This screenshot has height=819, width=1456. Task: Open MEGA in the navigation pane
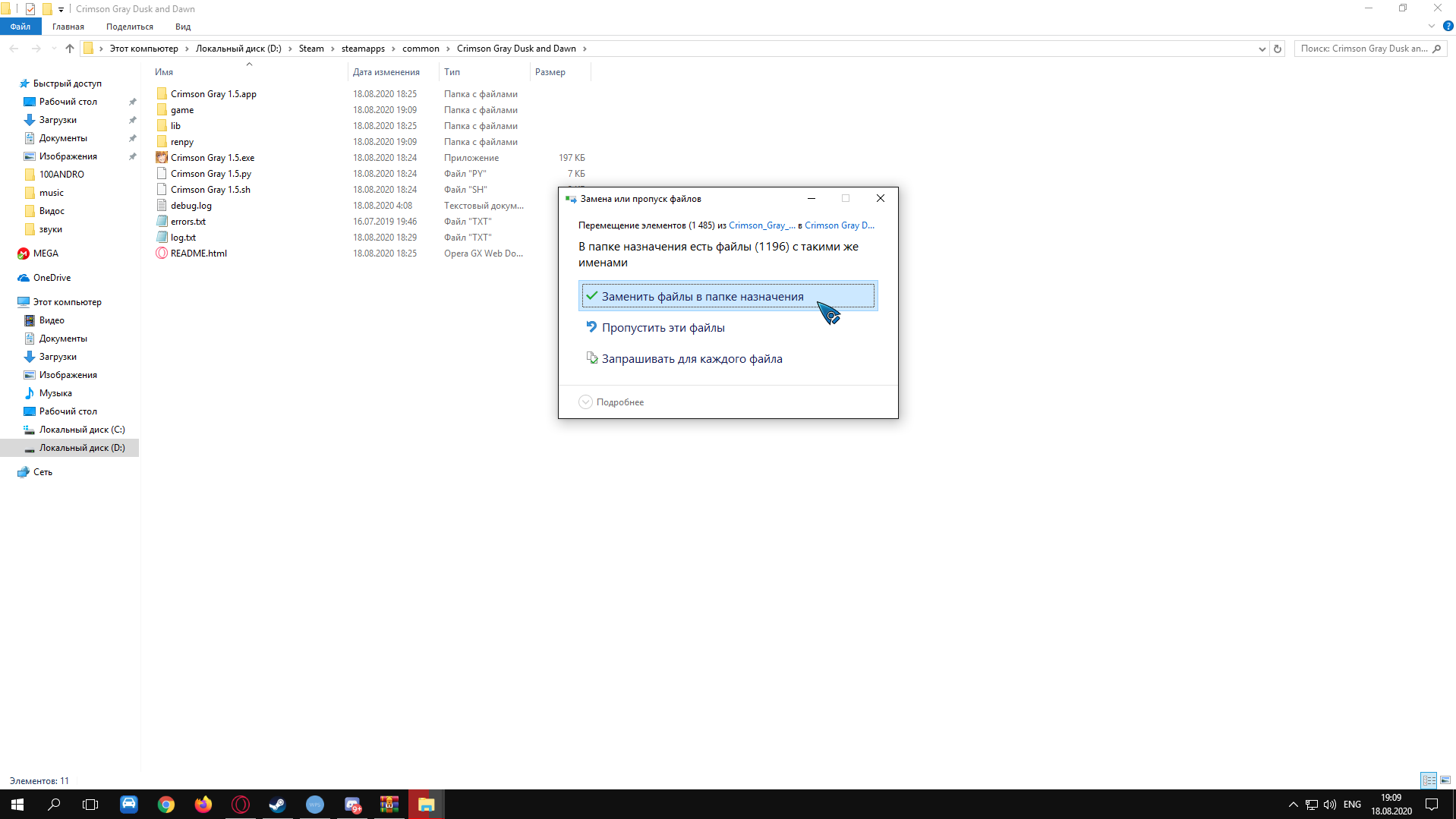click(46, 254)
